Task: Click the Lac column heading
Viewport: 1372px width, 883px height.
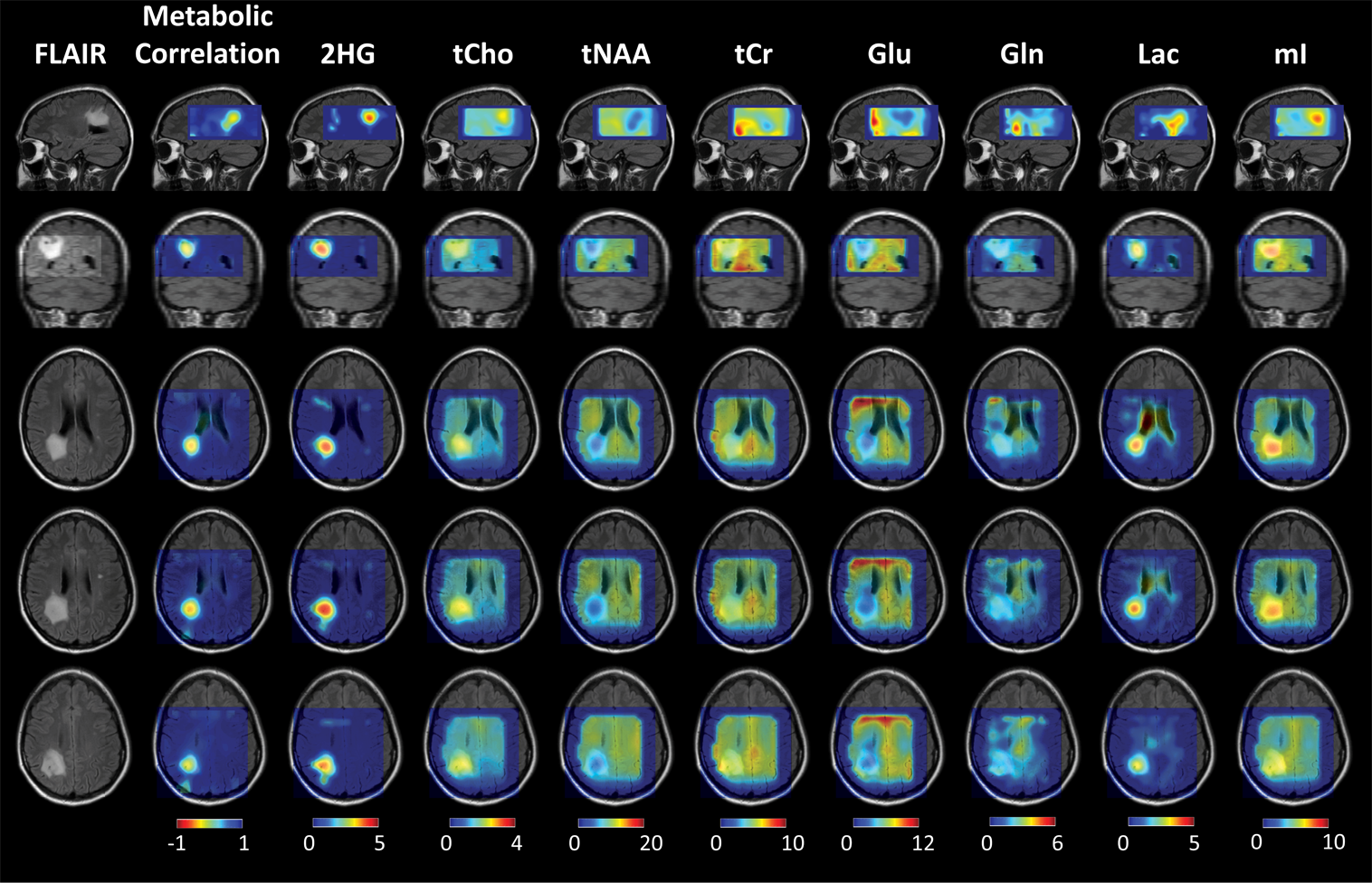Action: [1158, 54]
